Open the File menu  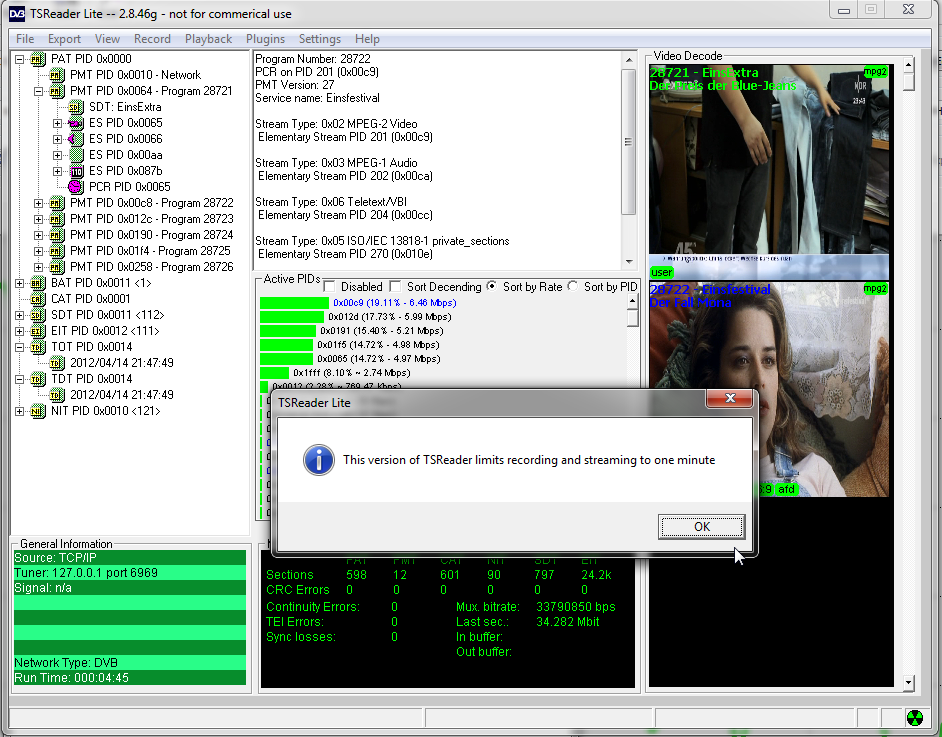(x=25, y=39)
